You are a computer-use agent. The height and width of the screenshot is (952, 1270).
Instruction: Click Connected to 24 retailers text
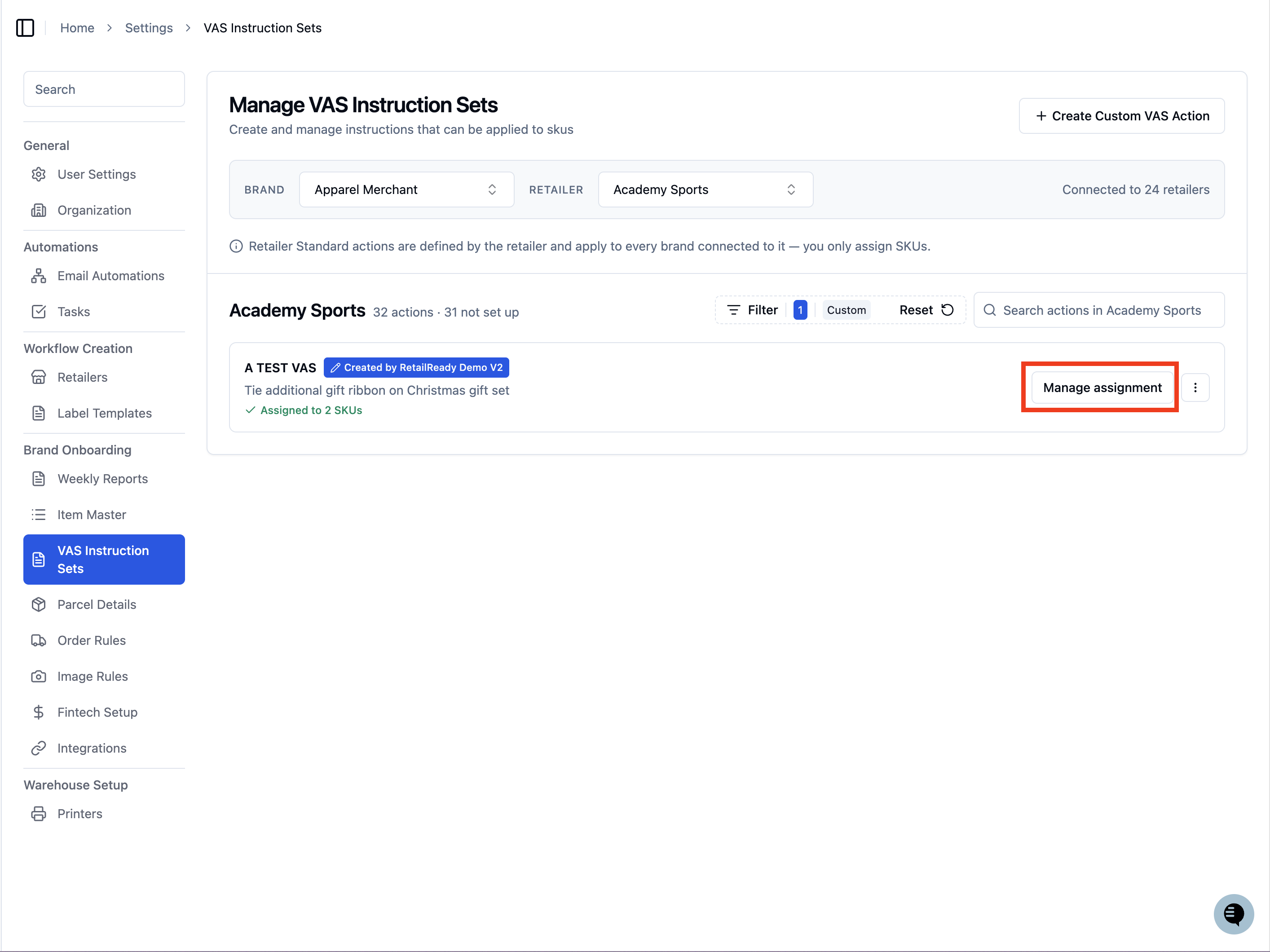pos(1136,190)
